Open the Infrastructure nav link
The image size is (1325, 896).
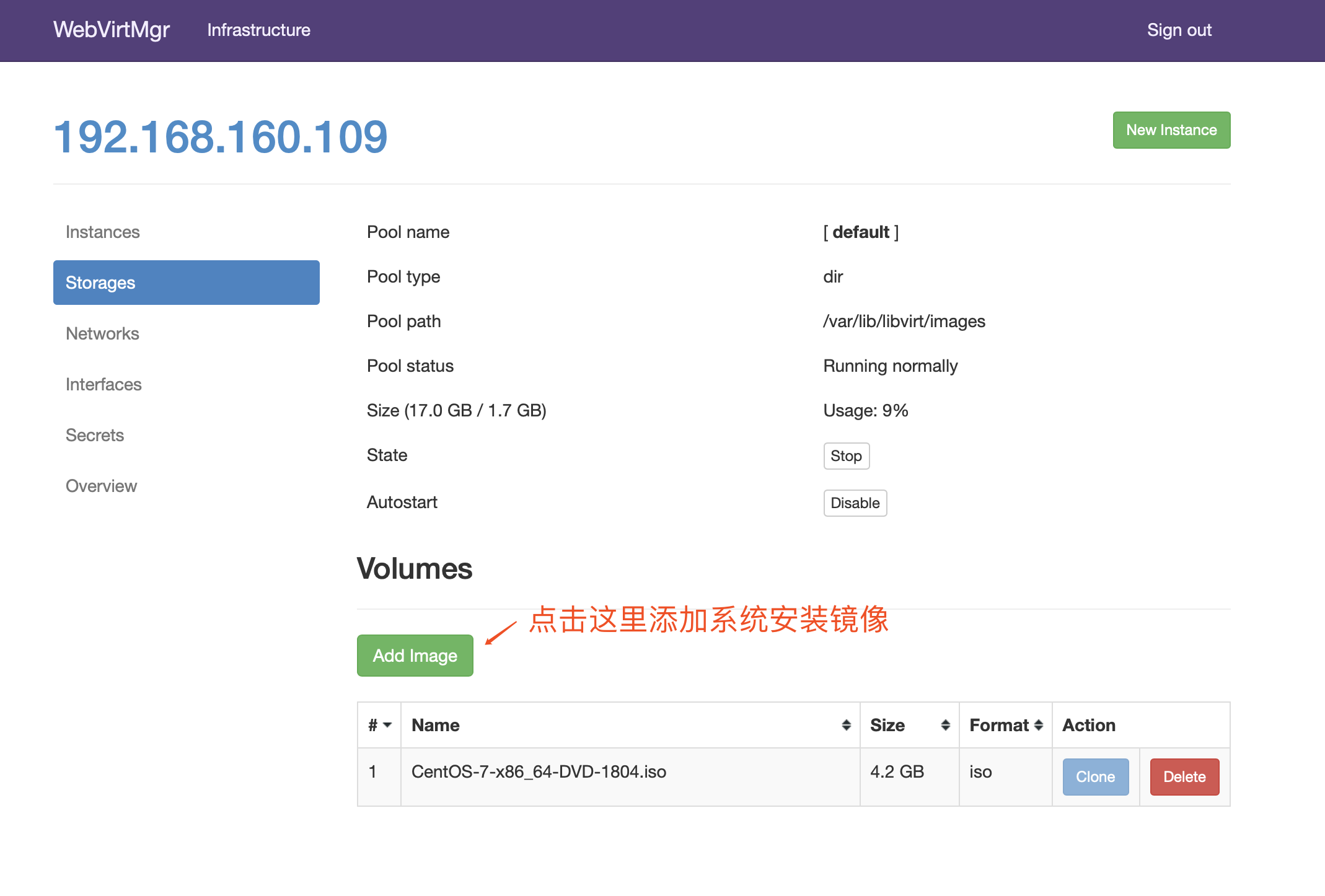(258, 30)
